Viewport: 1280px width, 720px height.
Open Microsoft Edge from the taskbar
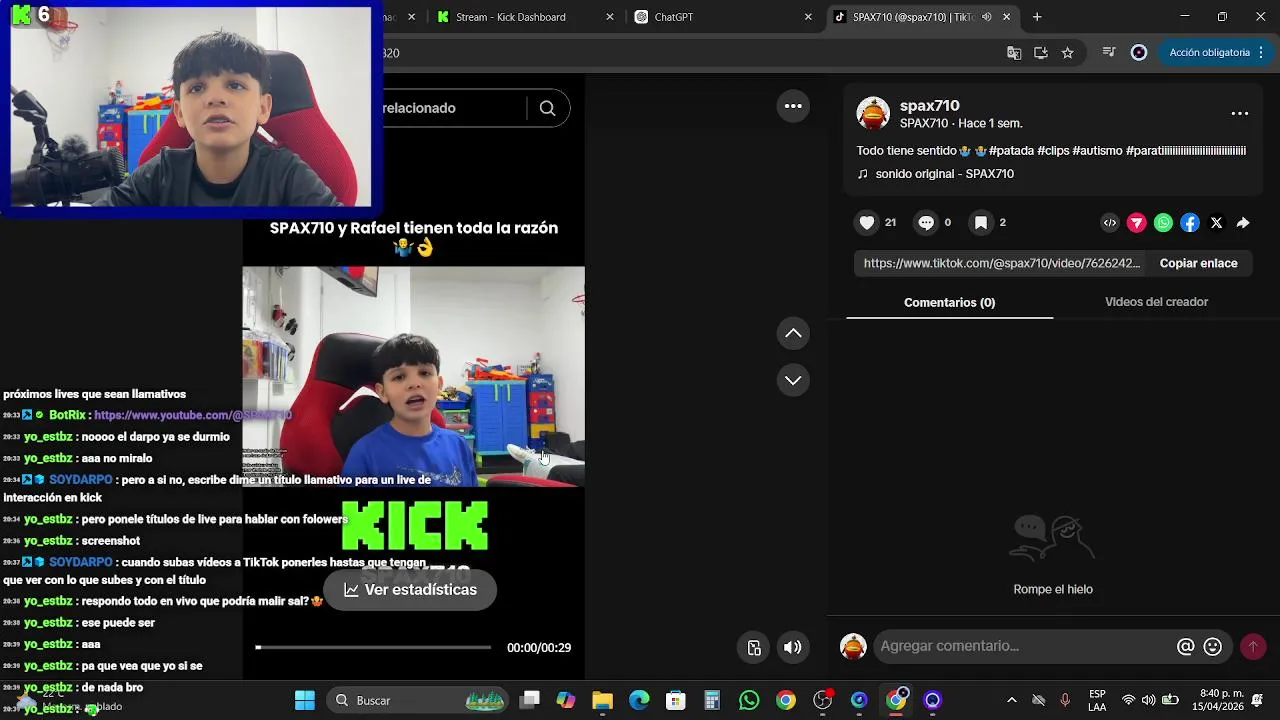pyautogui.click(x=639, y=700)
